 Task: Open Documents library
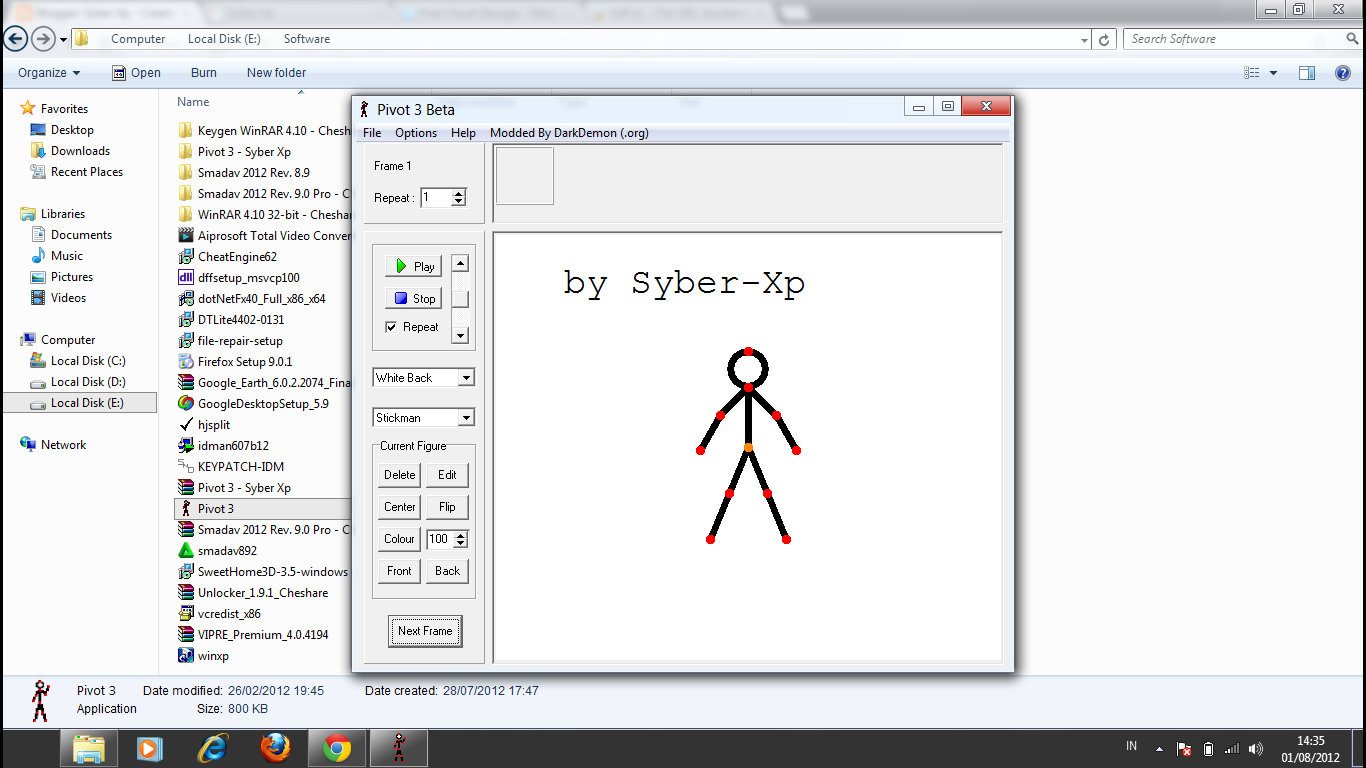pos(71,235)
